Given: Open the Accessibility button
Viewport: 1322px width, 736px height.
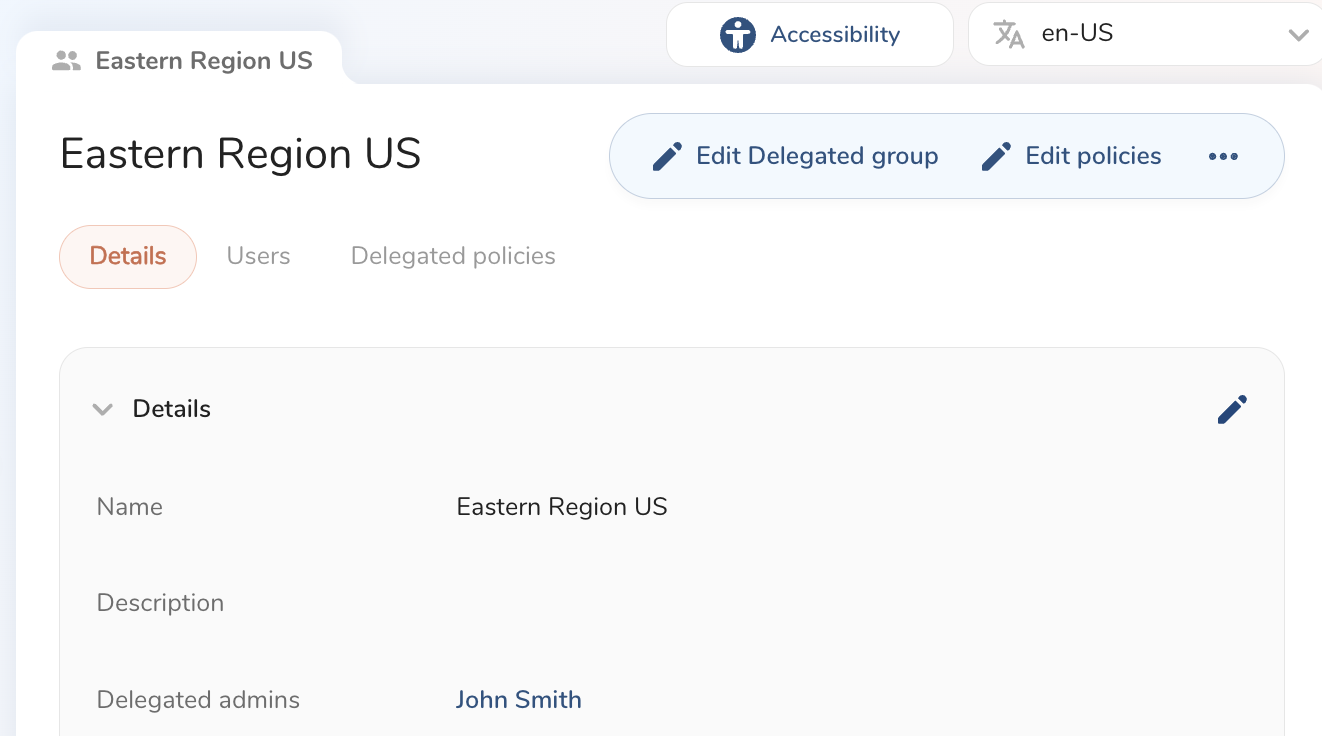Looking at the screenshot, I should pos(810,35).
